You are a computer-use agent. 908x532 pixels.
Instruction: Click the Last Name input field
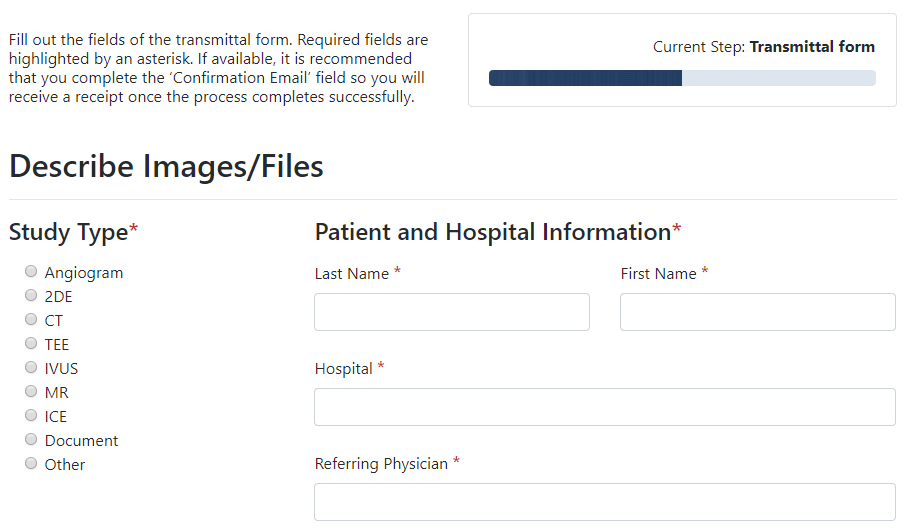coord(451,312)
